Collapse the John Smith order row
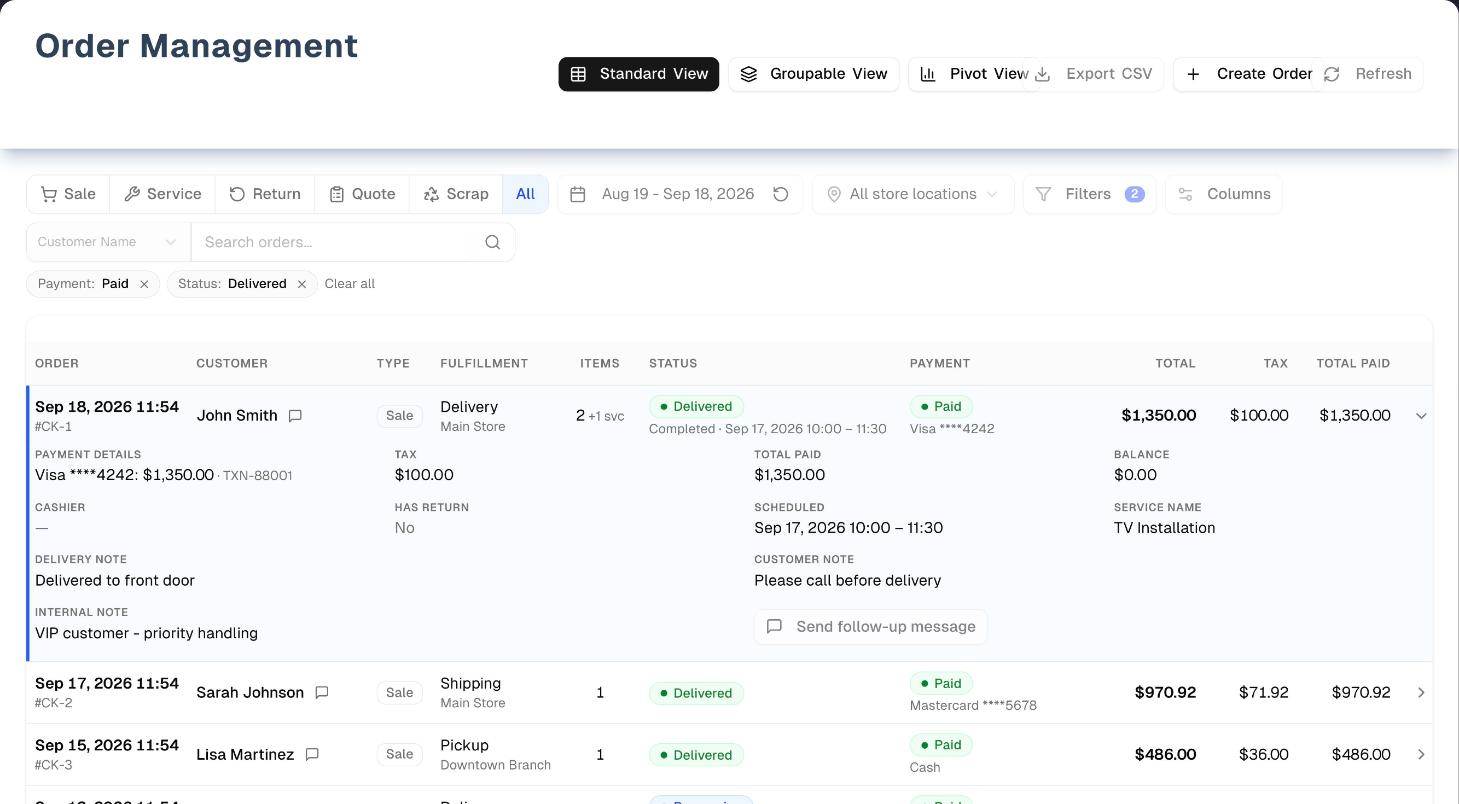This screenshot has height=804, width=1459. 1421,416
